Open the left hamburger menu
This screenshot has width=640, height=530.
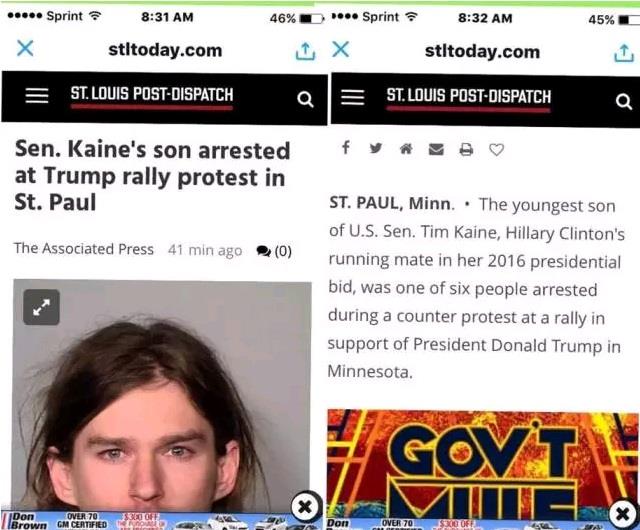[37, 96]
